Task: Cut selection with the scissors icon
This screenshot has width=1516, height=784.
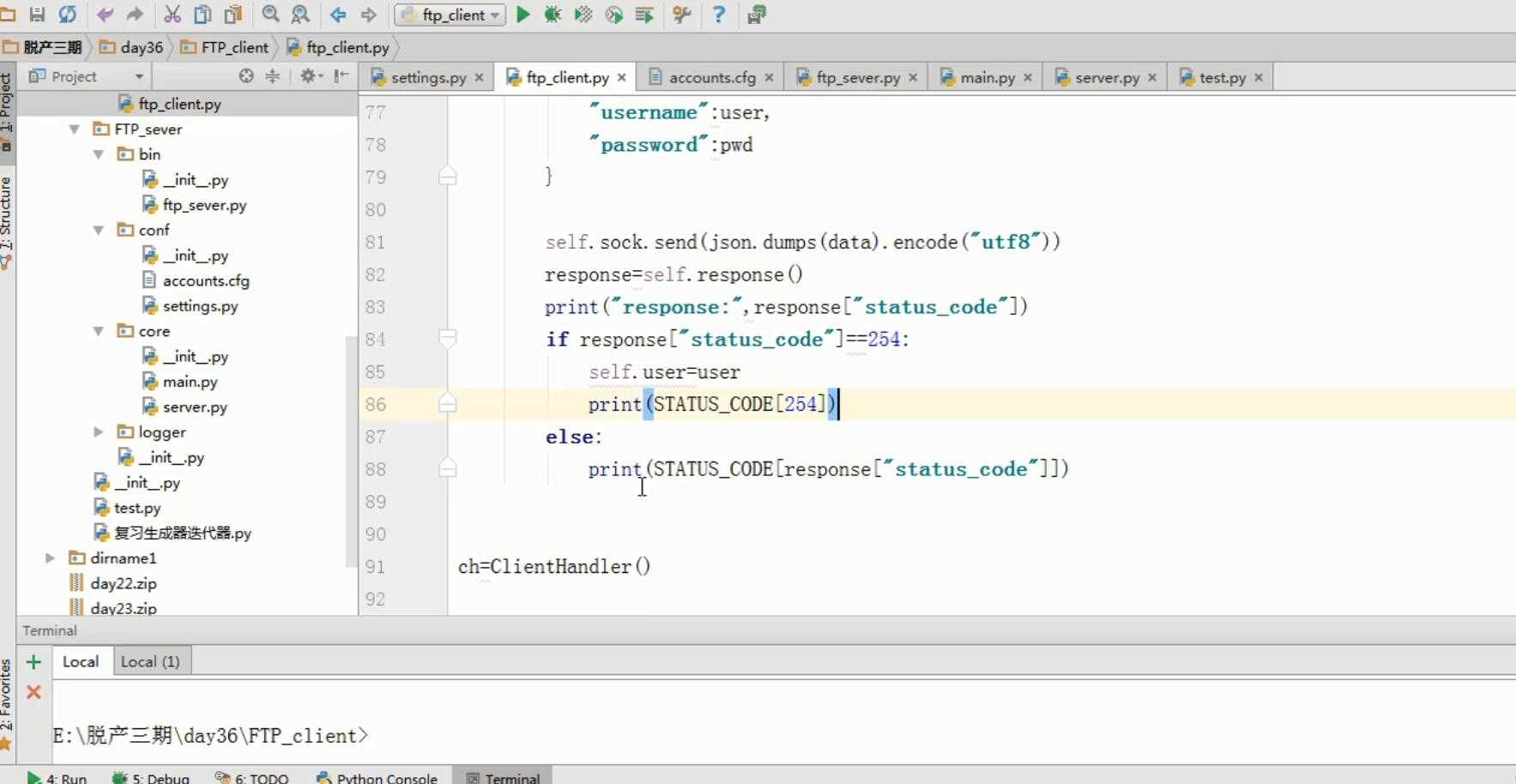Action: point(172,15)
